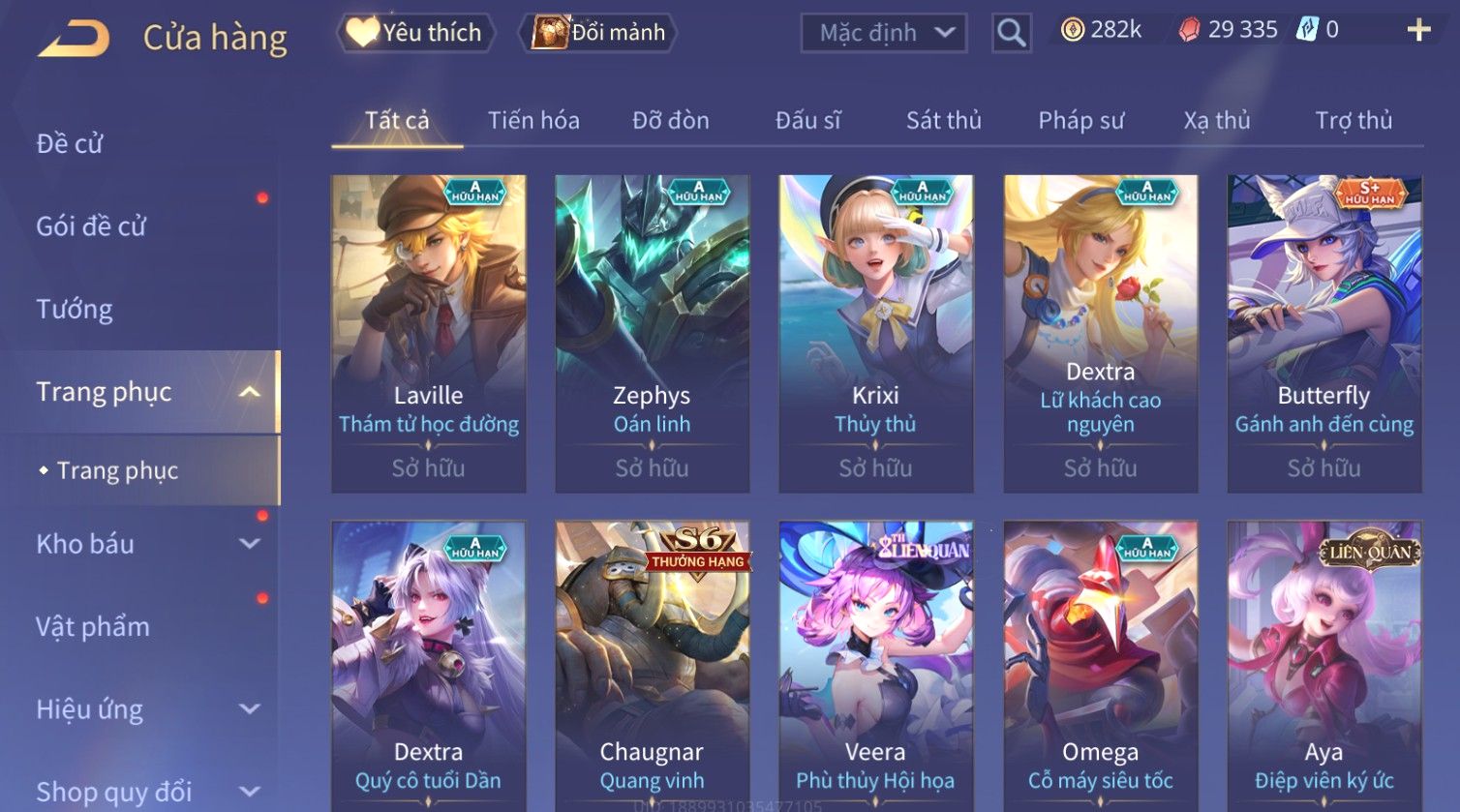This screenshot has height=812, width=1460.
Task: Click the blue voucher currency icon
Action: [x=1307, y=30]
